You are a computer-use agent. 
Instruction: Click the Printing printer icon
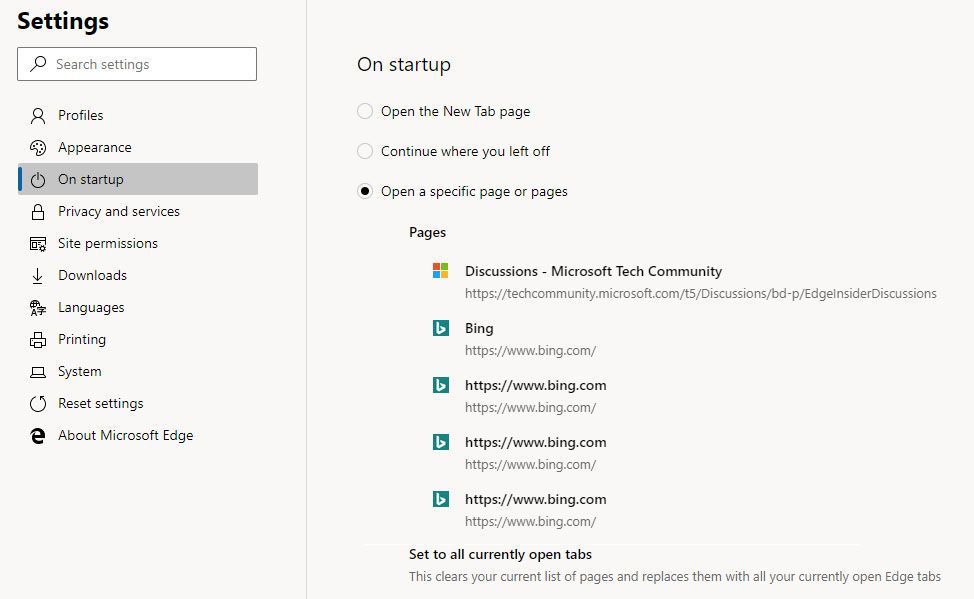click(38, 340)
